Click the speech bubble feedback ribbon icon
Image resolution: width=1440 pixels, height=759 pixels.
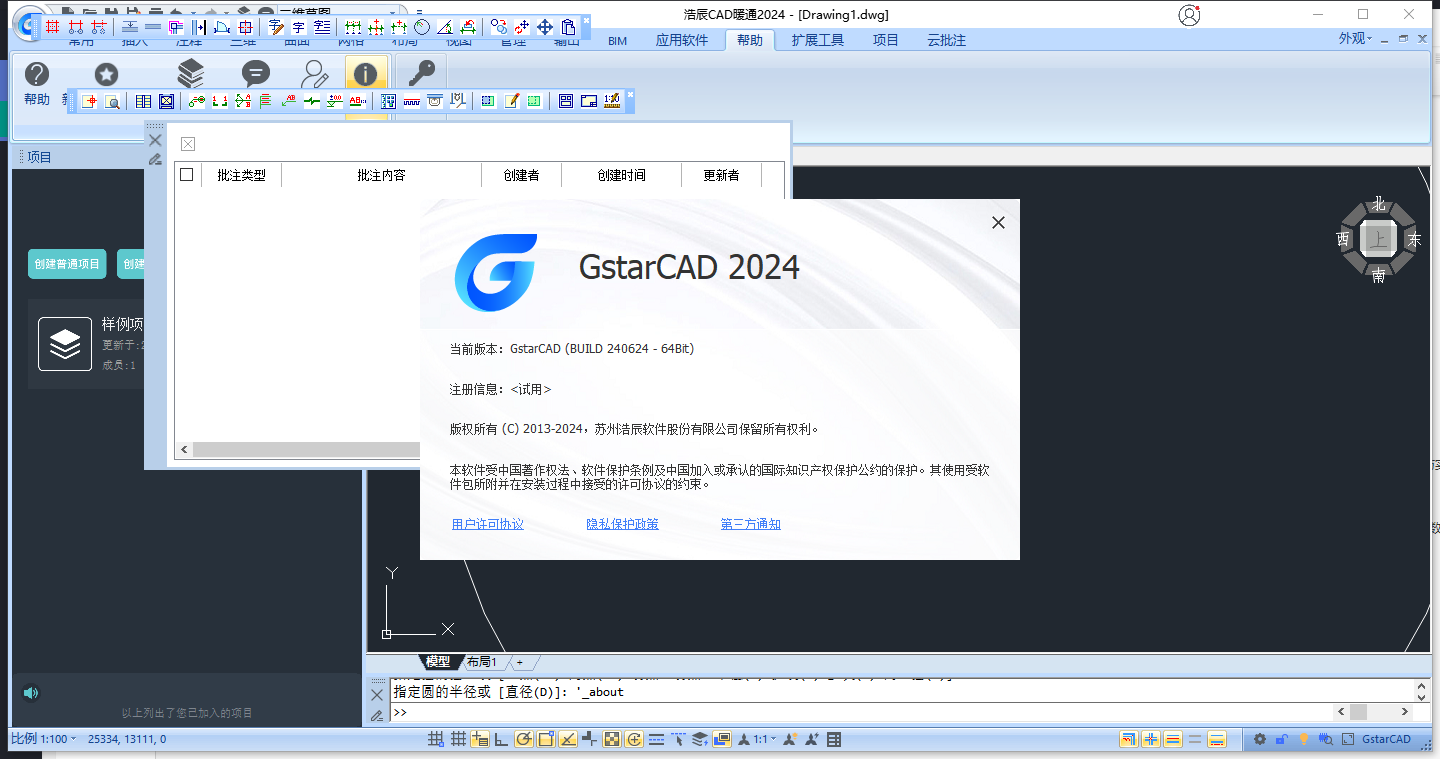click(256, 74)
